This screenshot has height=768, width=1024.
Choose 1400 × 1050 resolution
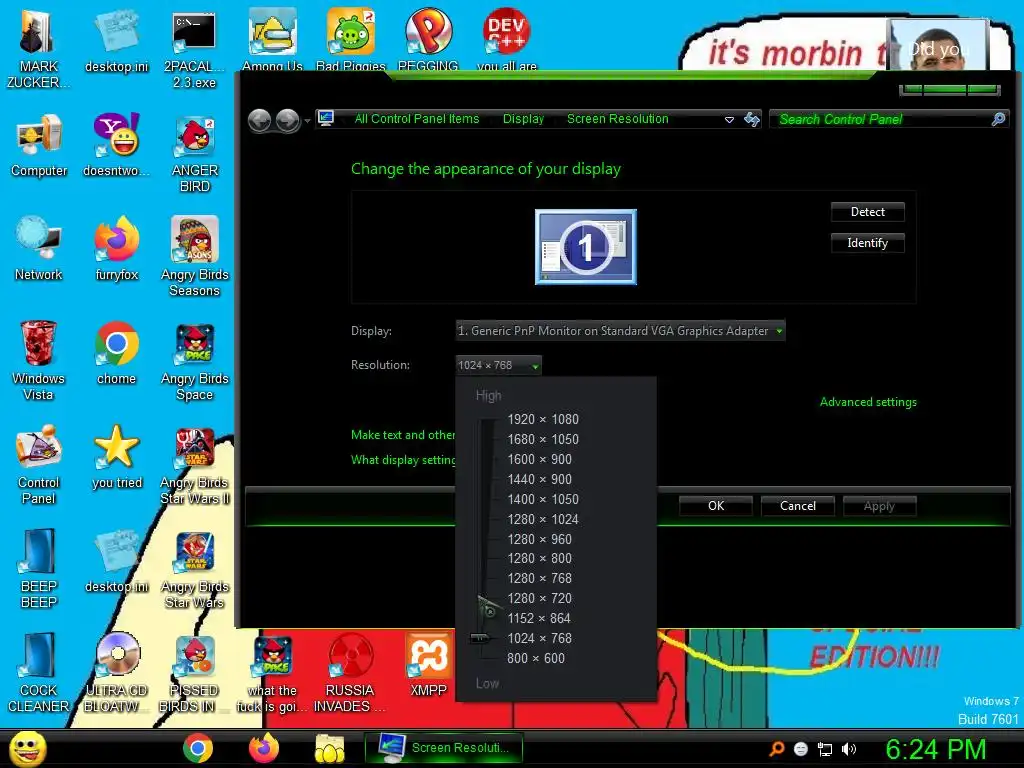543,500
